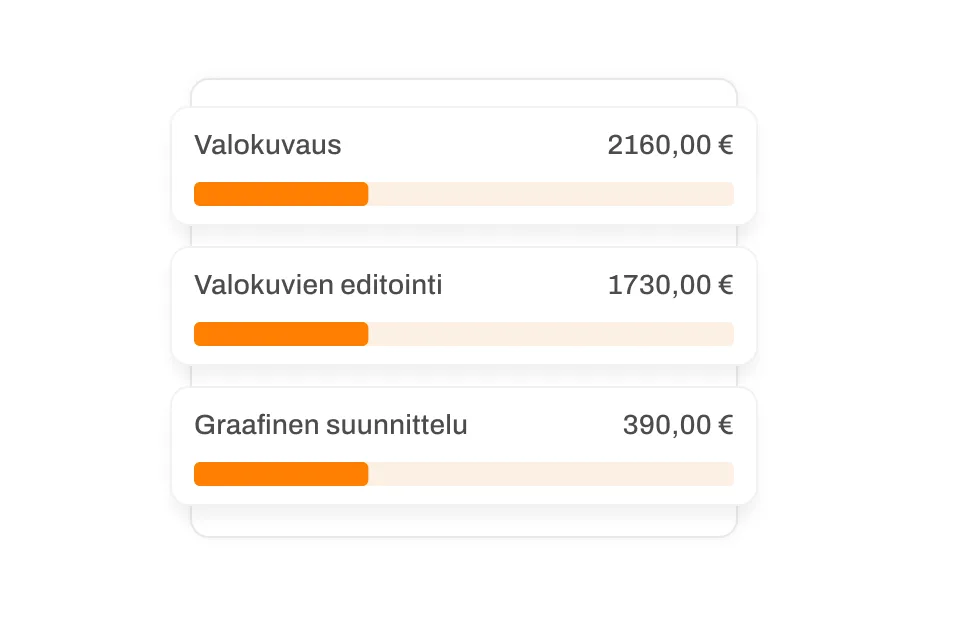Click the Graafinen suunnittelu title
Viewport: 958px width, 642px height.
[332, 424]
